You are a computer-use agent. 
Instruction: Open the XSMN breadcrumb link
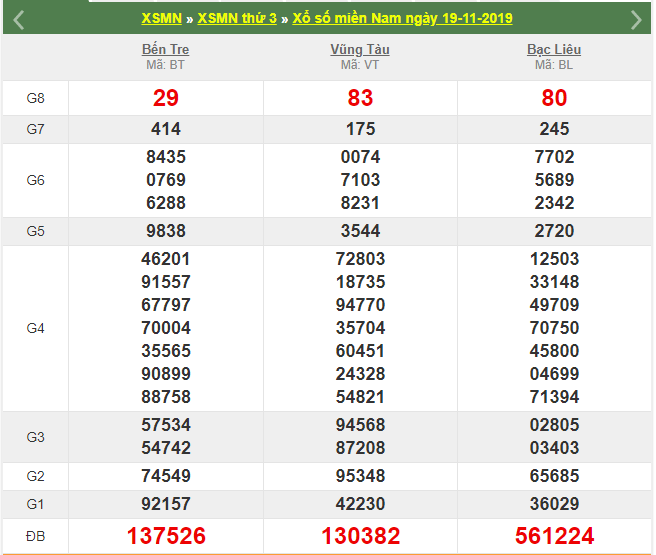162,19
